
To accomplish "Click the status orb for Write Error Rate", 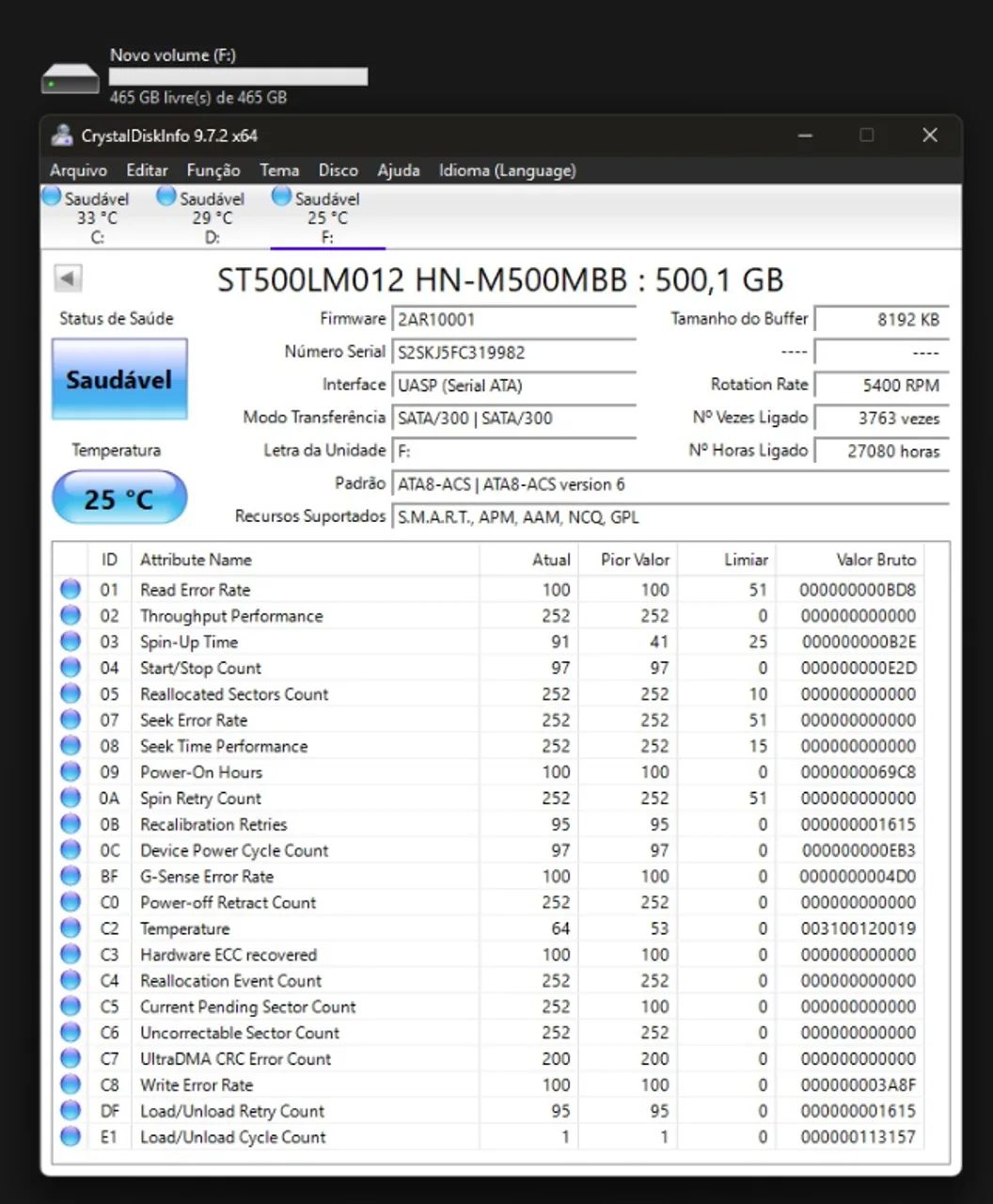I will click(71, 1084).
